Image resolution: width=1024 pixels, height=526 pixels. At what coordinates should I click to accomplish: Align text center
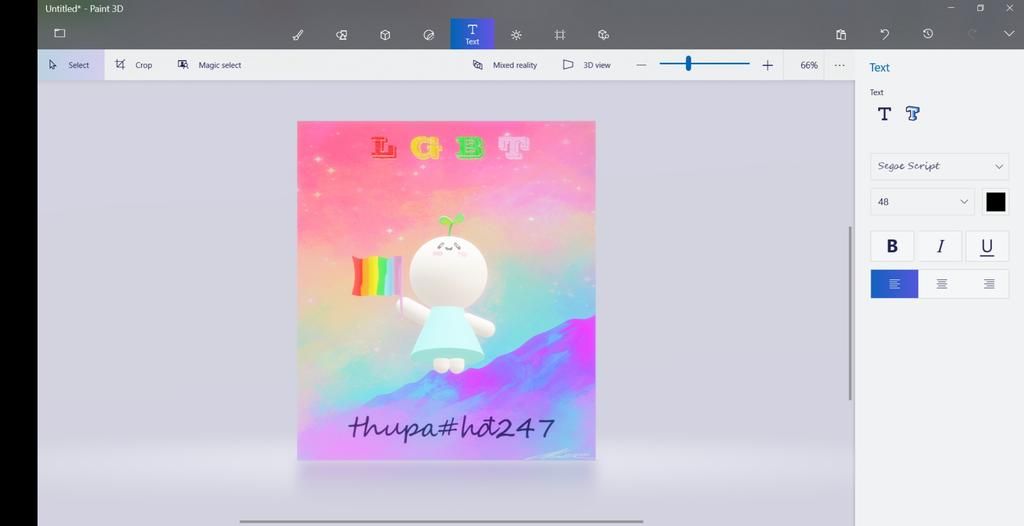tap(941, 284)
